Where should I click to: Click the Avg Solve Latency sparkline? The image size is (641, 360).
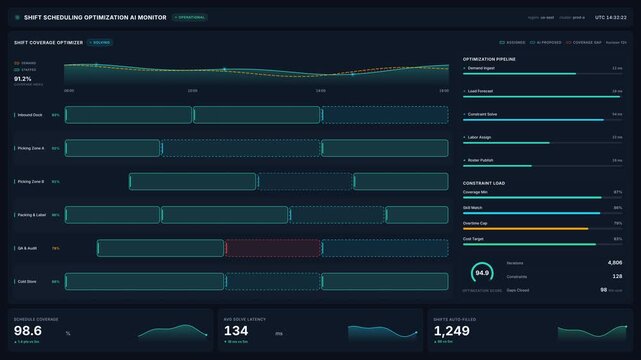pyautogui.click(x=382, y=332)
